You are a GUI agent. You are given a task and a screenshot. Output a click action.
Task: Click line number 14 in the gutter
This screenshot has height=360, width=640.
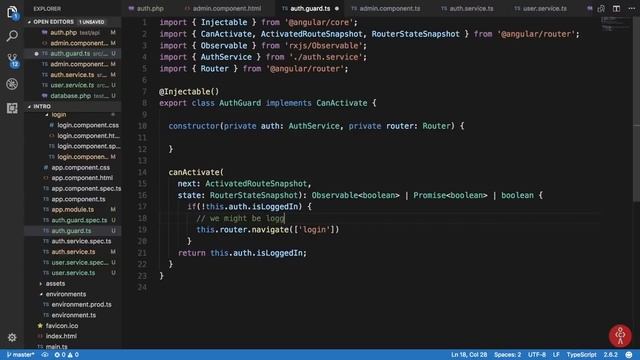click(142, 172)
